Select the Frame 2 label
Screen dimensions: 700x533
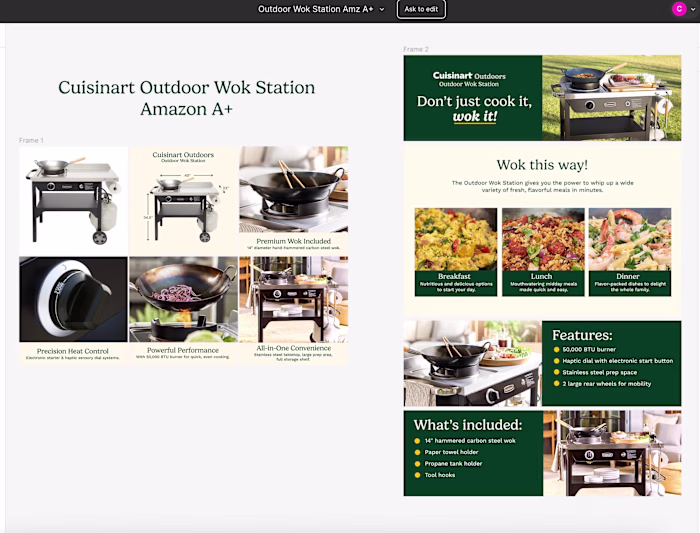tap(416, 49)
